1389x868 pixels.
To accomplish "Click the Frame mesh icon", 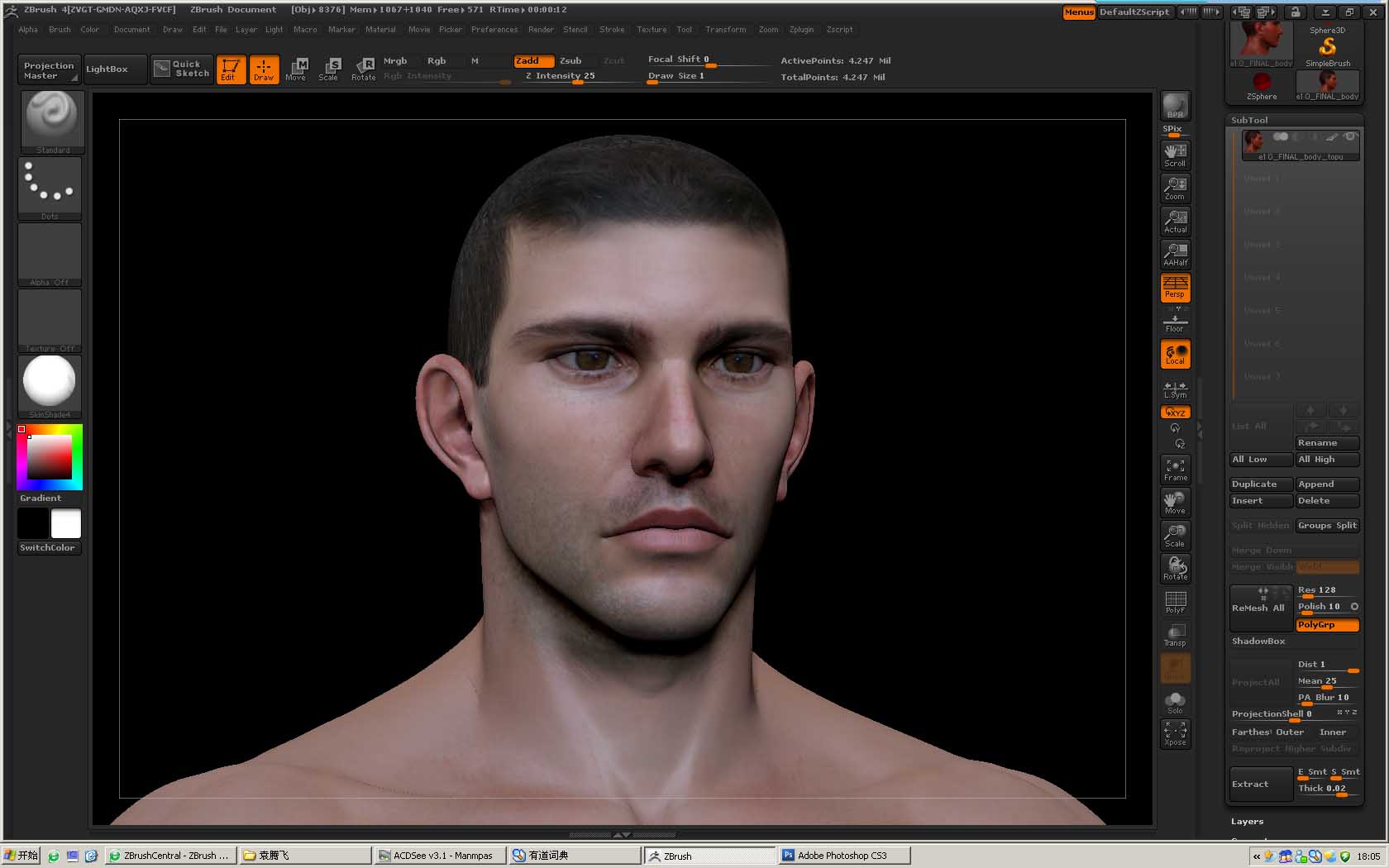I will click(x=1175, y=470).
